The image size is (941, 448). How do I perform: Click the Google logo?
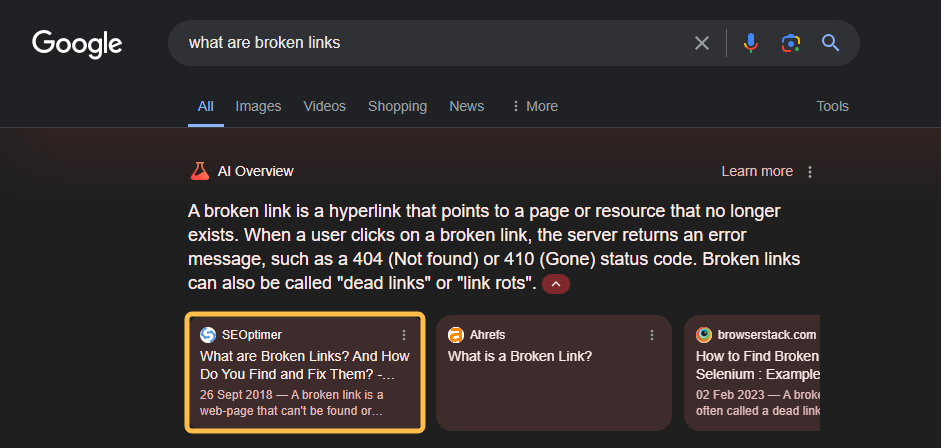click(x=77, y=44)
